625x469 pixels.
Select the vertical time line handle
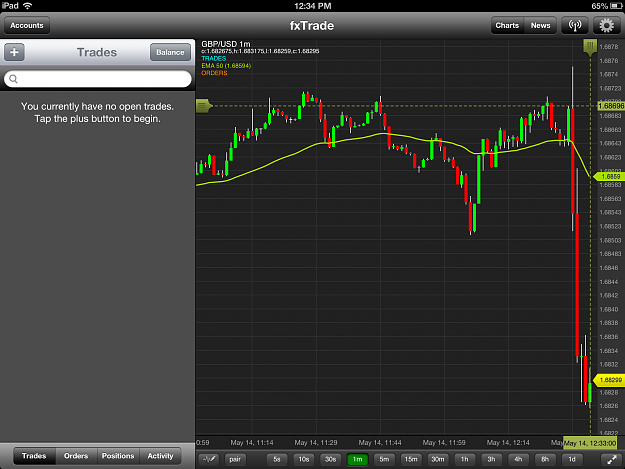pos(590,47)
